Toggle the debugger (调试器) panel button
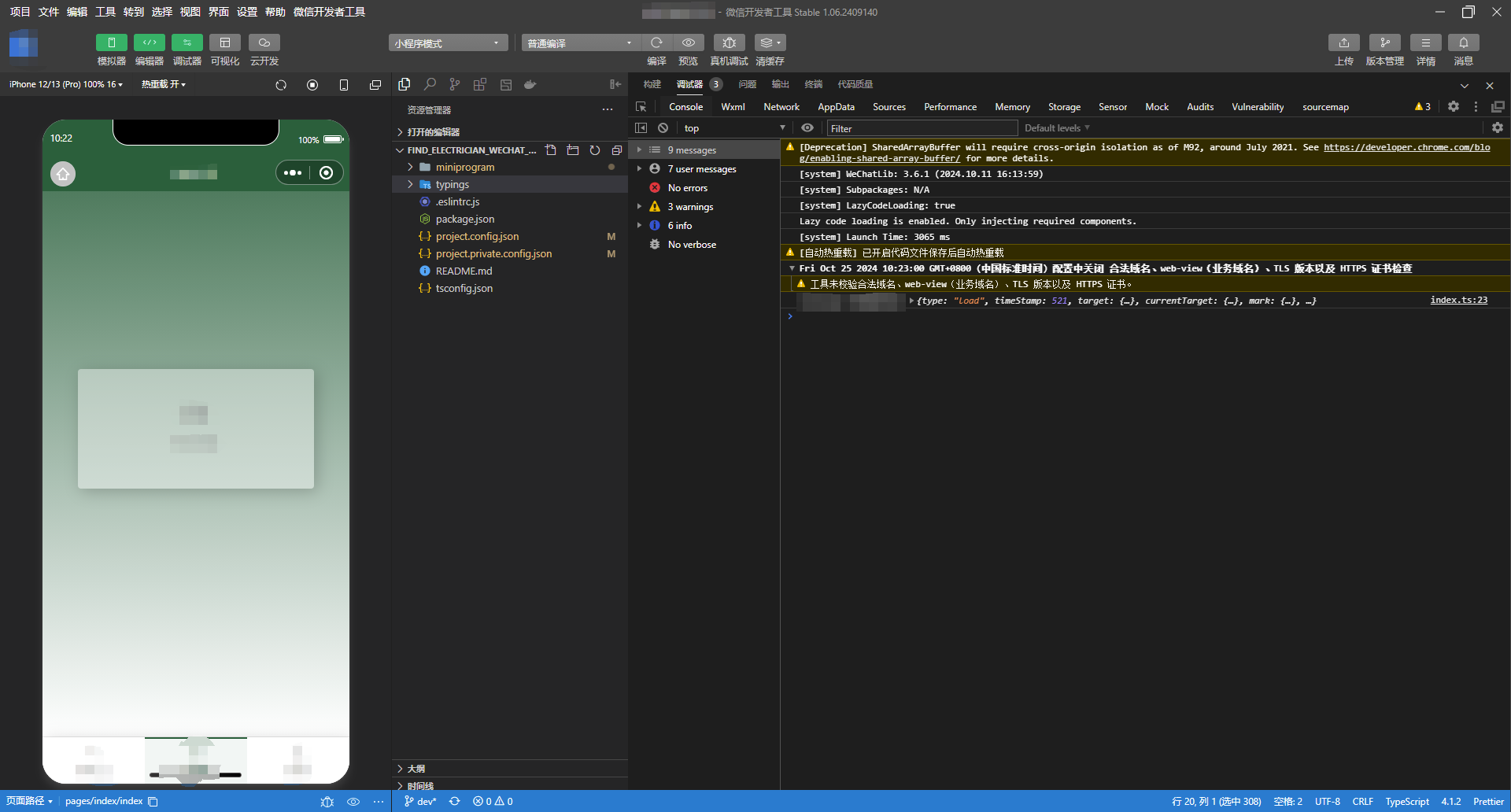Viewport: 1511px width, 812px height. tap(187, 42)
